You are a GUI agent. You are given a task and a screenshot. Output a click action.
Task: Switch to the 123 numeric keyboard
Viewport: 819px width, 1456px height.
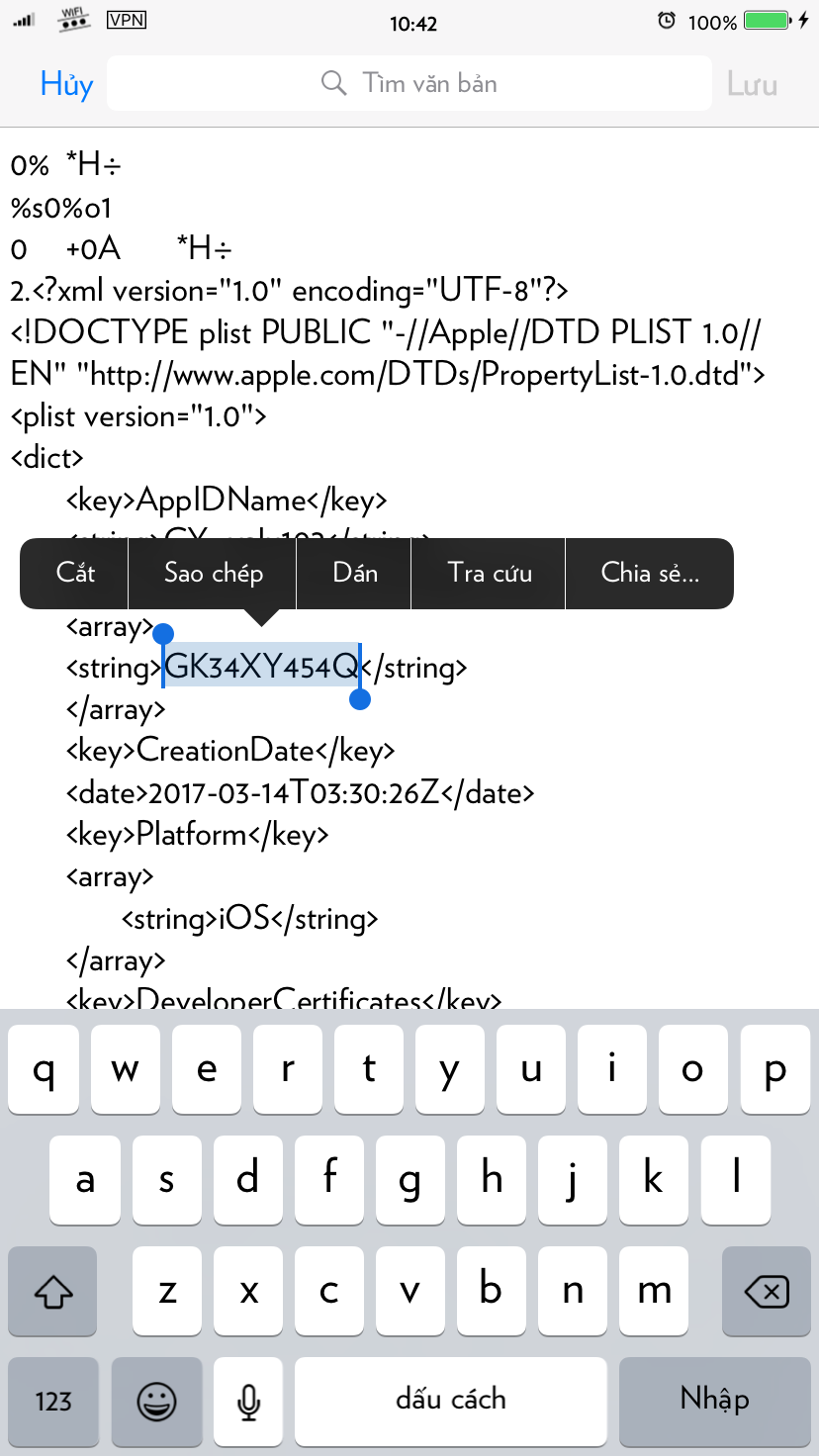(x=52, y=1401)
